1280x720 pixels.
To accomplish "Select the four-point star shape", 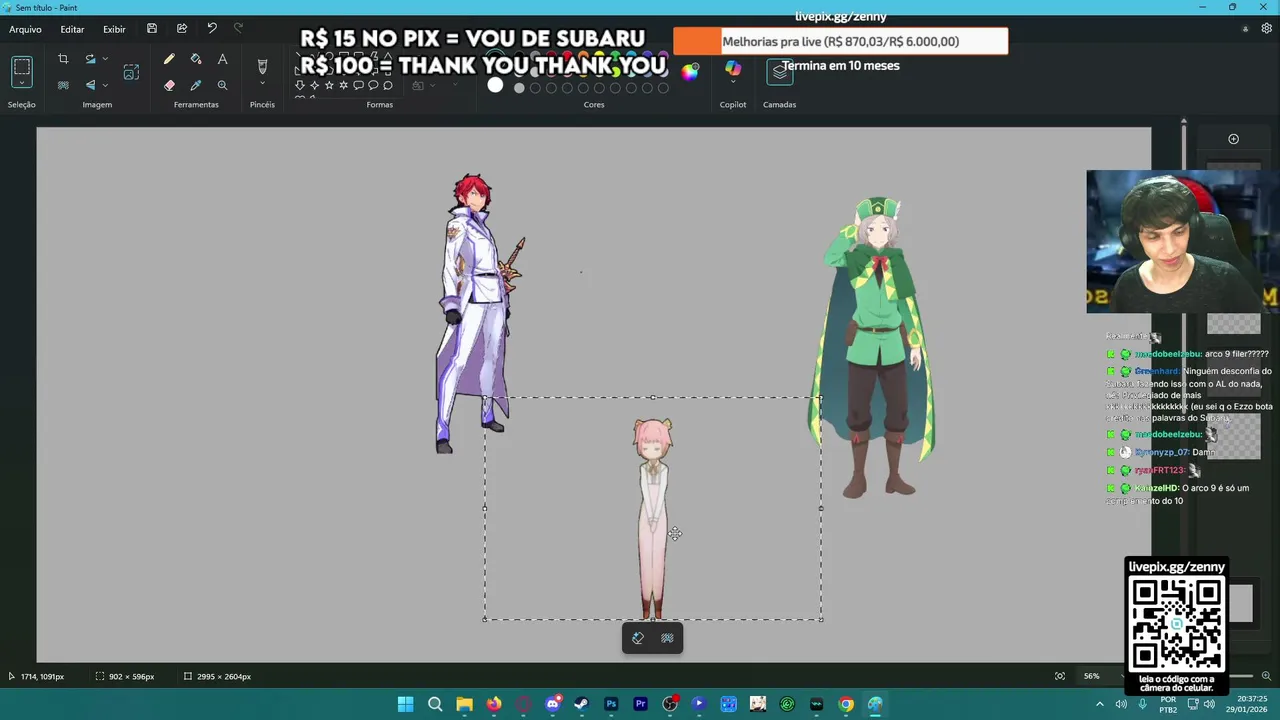I will pyautogui.click(x=314, y=85).
